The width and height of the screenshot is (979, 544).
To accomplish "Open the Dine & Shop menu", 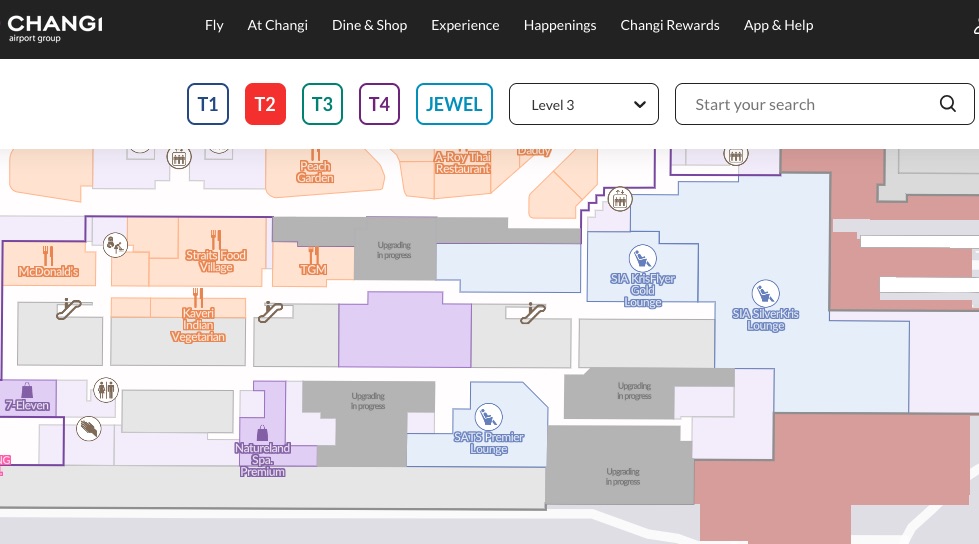I will pyautogui.click(x=369, y=26).
